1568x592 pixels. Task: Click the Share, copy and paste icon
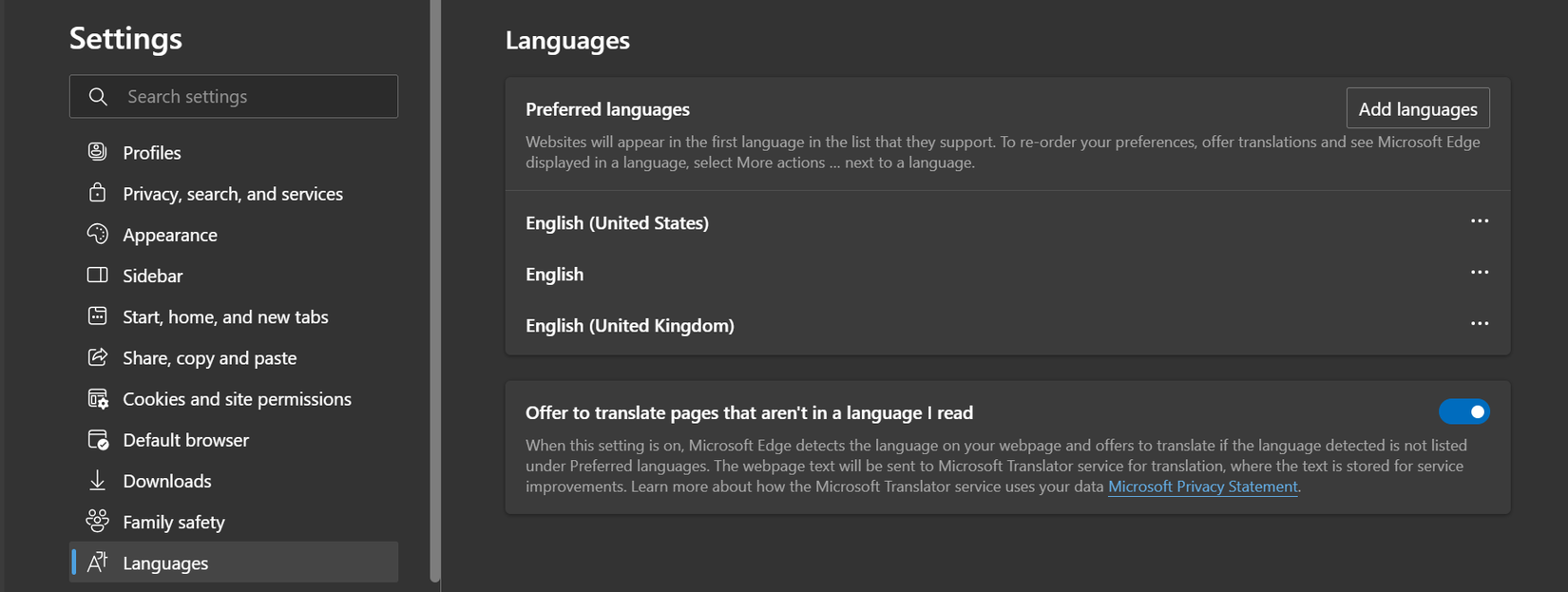[97, 357]
